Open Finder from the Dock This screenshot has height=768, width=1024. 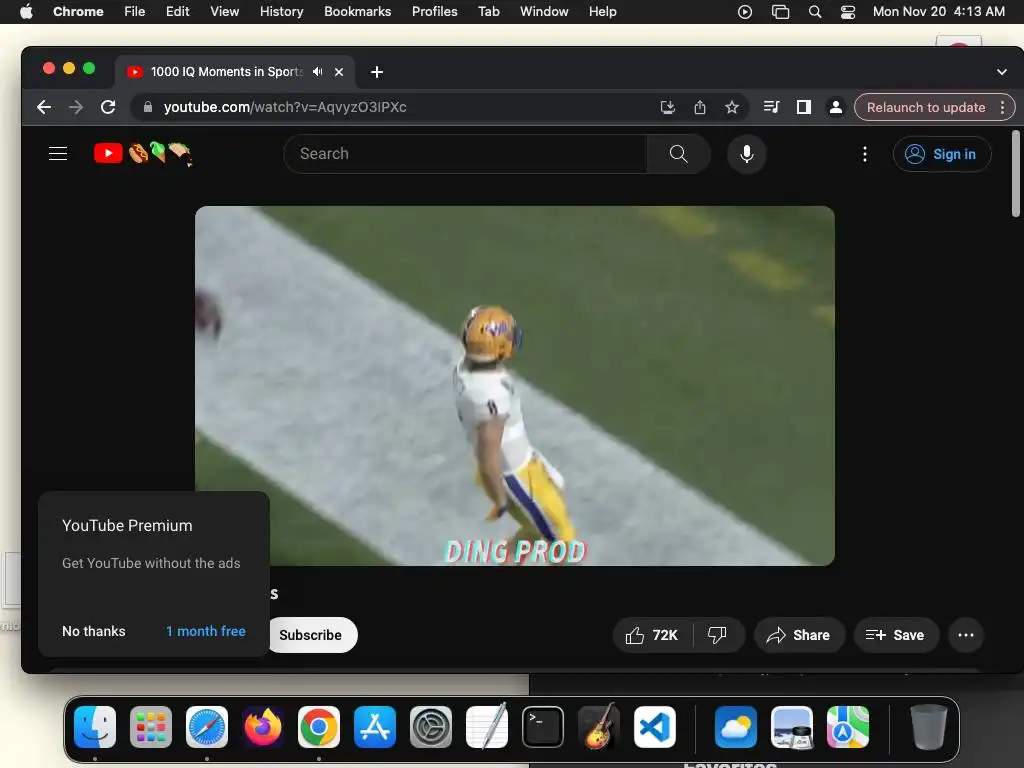coord(95,727)
